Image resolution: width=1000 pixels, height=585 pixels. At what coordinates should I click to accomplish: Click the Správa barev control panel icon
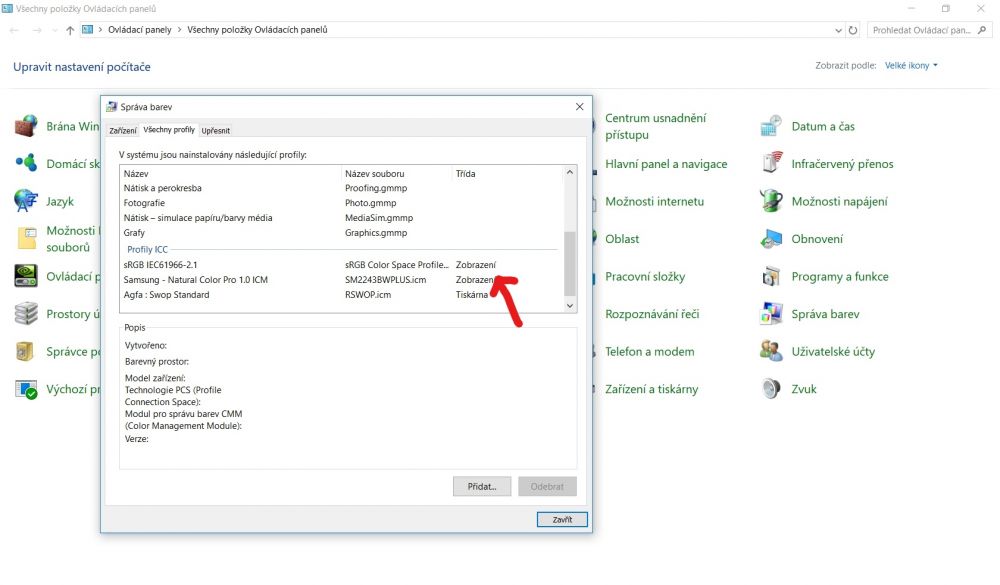pyautogui.click(x=771, y=314)
